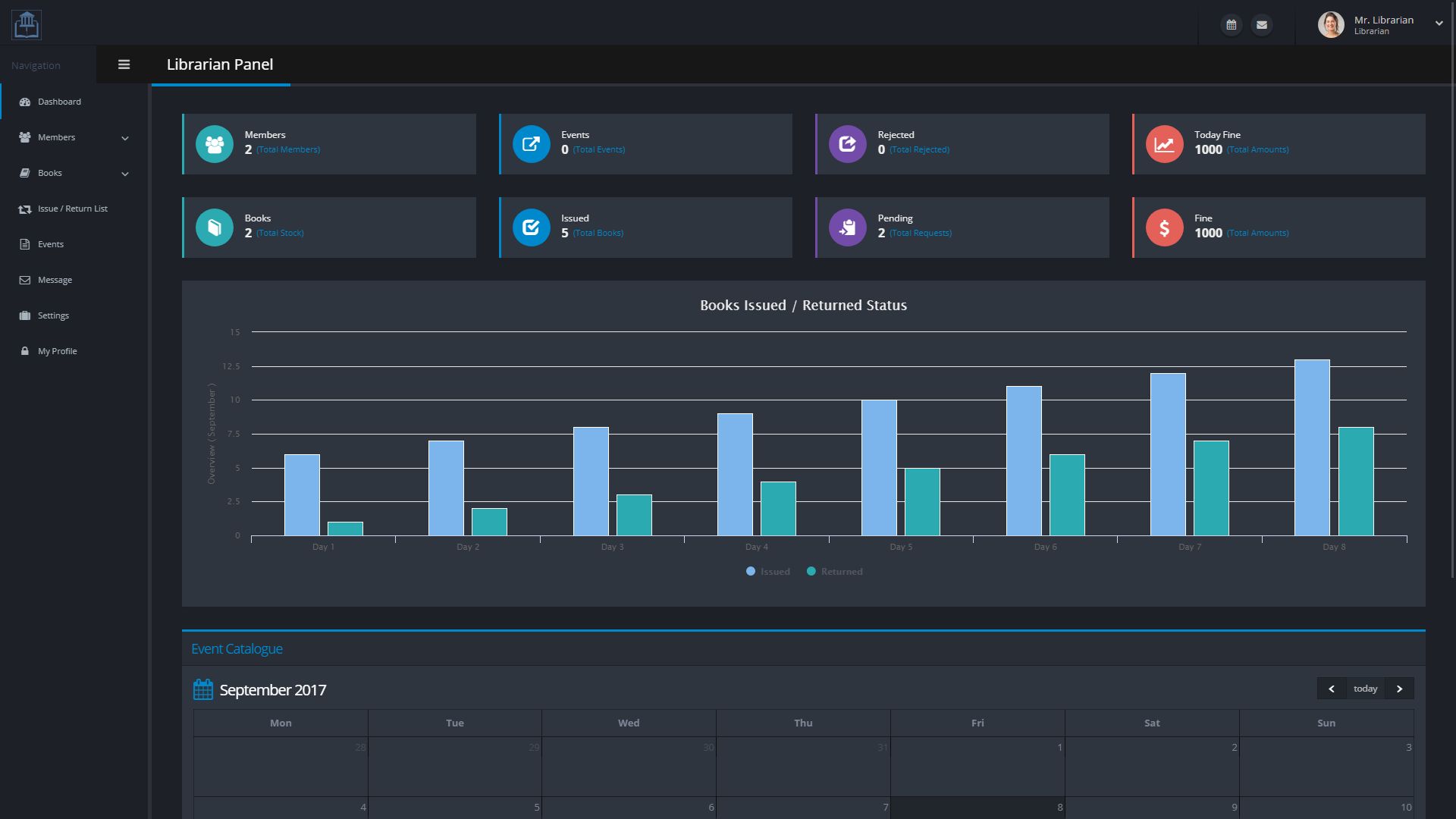The height and width of the screenshot is (819, 1456).
Task: Click the Today Fine chart icon
Action: click(1164, 144)
